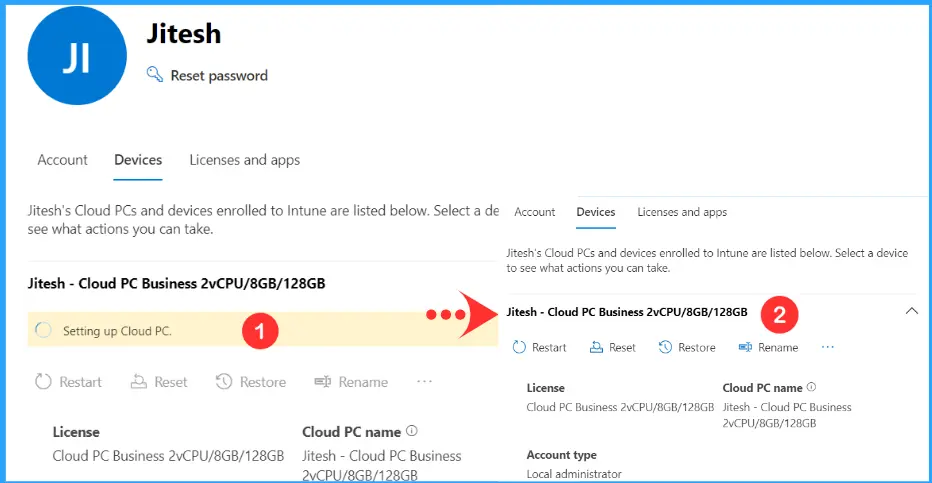Click the Restart icon in left panel

point(43,381)
